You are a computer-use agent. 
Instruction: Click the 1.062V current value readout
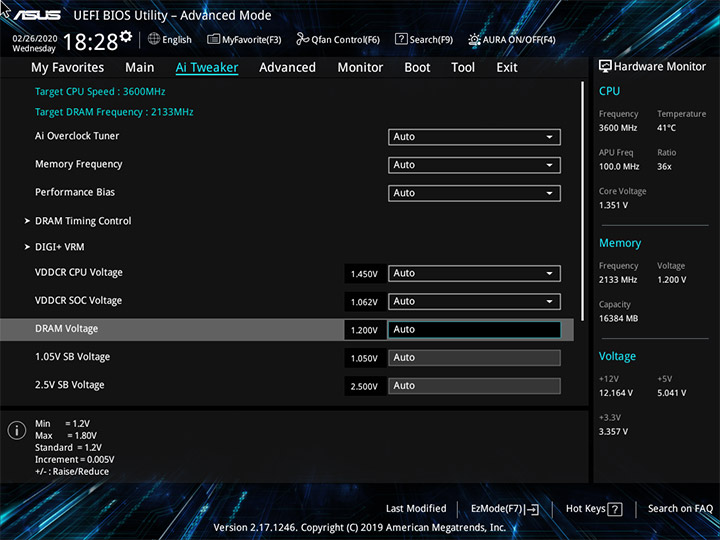point(365,302)
